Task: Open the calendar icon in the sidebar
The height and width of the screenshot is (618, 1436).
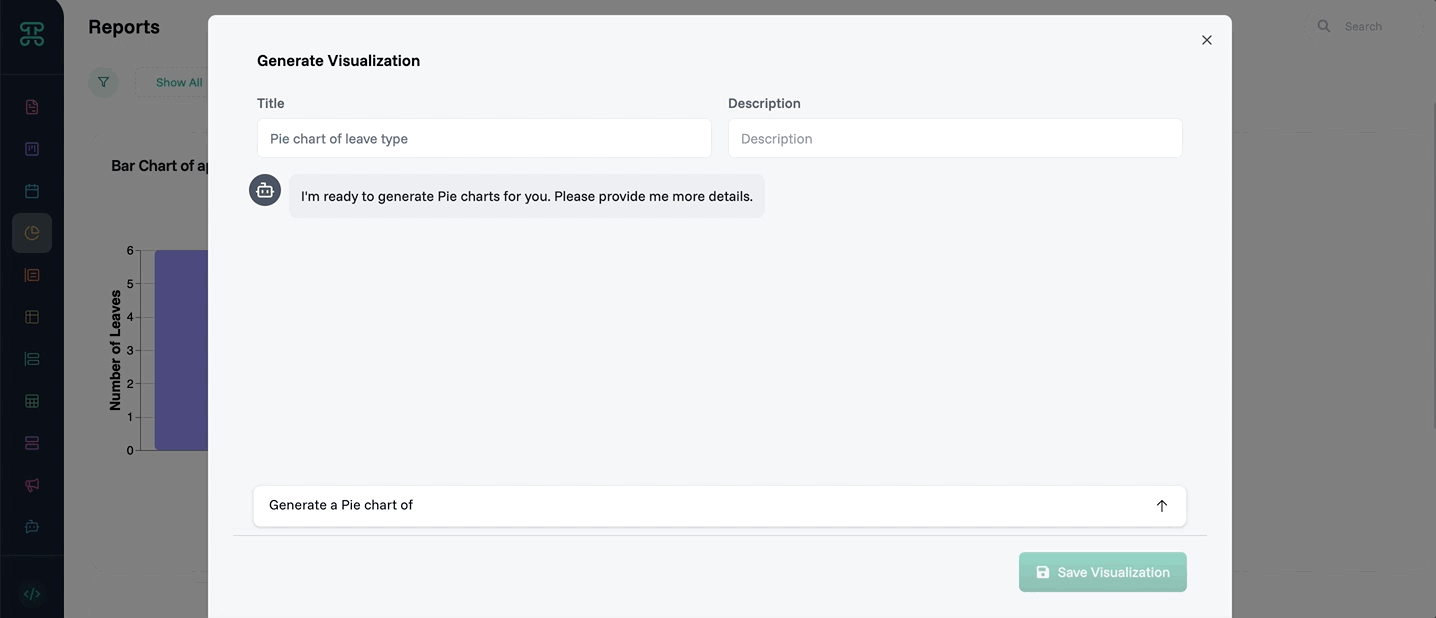Action: click(x=32, y=191)
